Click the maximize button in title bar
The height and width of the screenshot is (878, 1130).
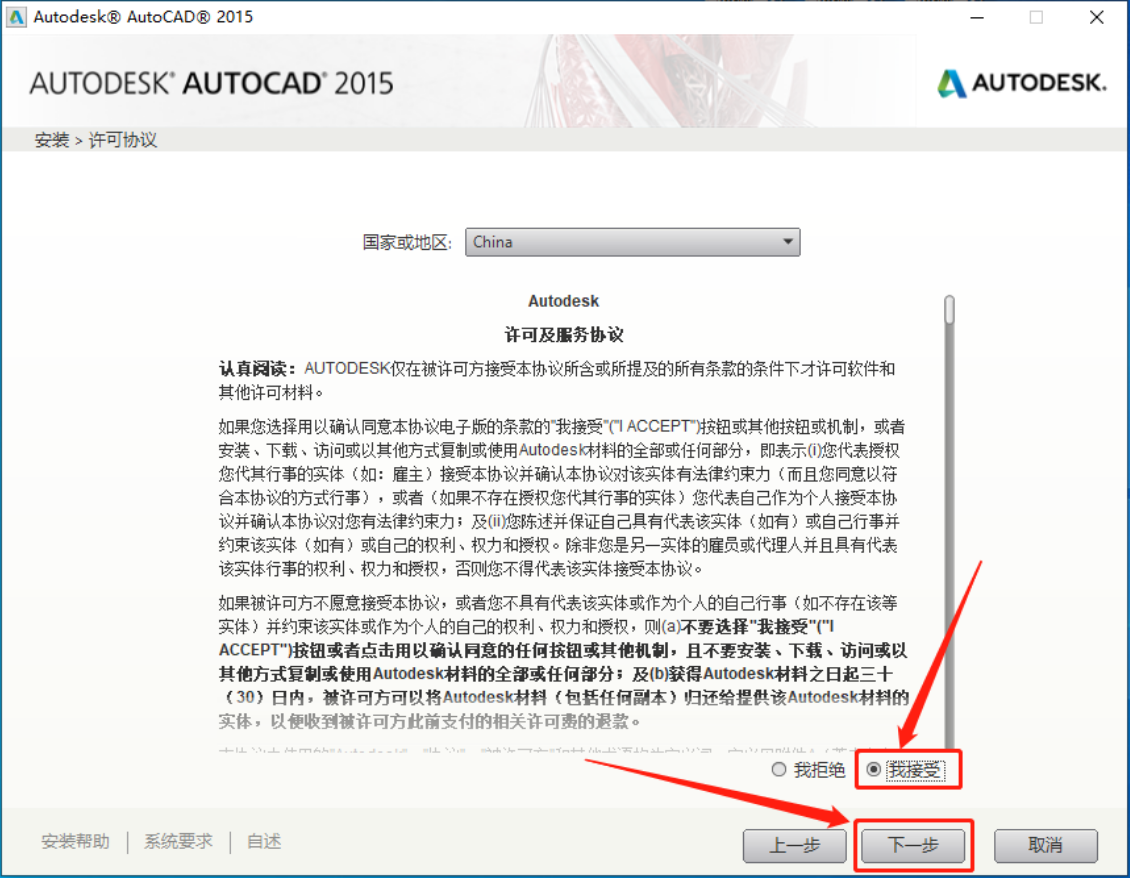click(1036, 17)
